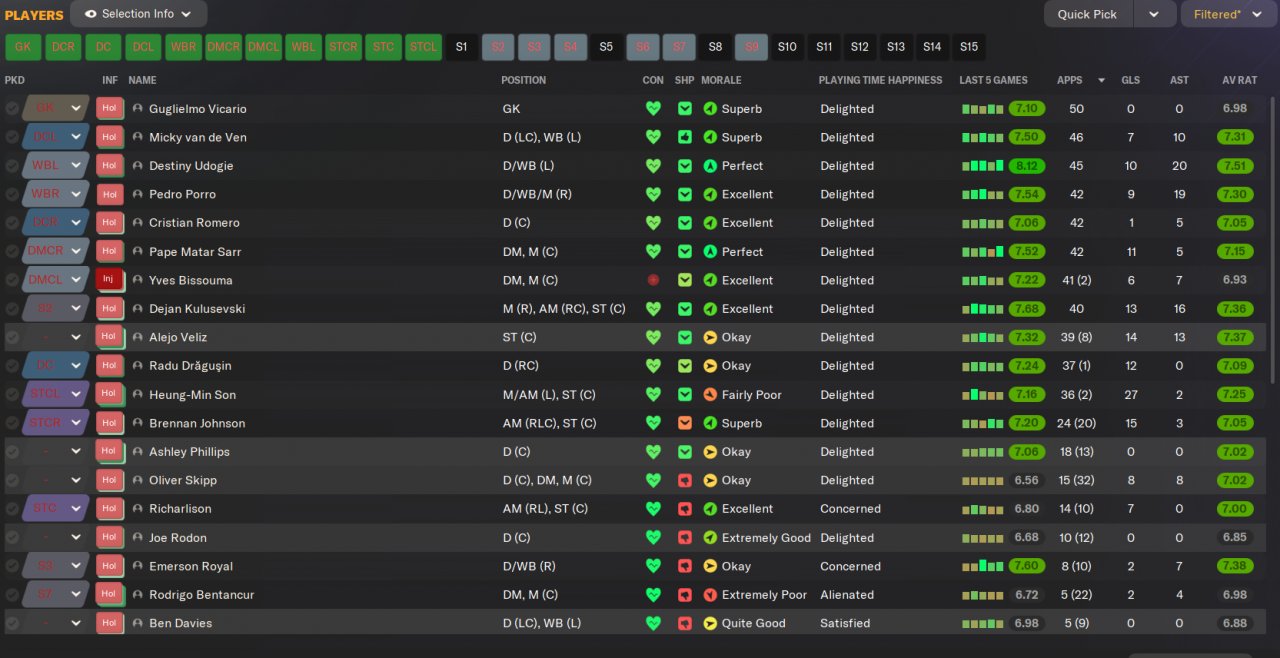
Task: Click the Alienated playing time cell for Bentancur
Action: tap(847, 594)
